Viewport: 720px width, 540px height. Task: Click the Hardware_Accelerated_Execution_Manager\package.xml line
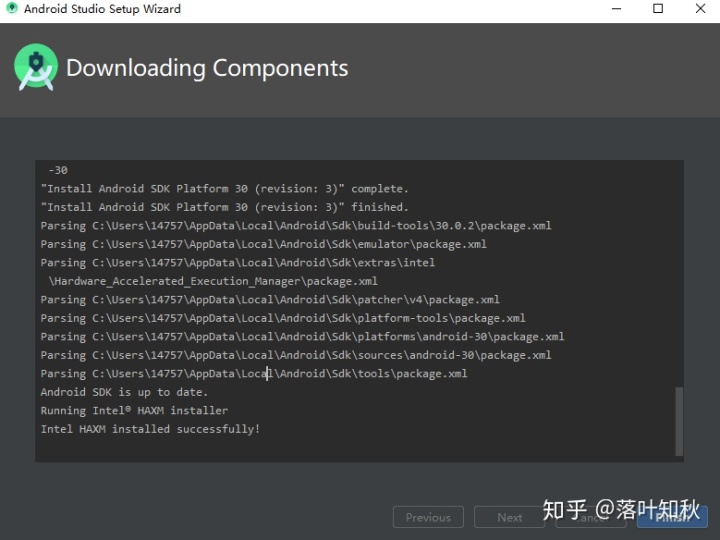(213, 281)
